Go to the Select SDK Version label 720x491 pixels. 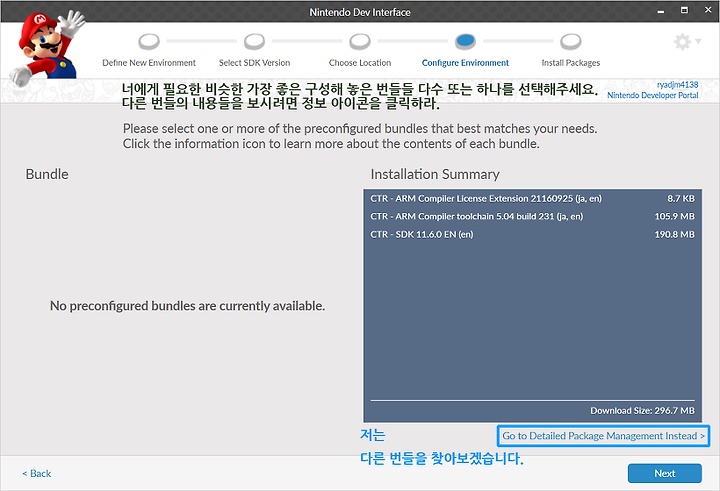(254, 63)
